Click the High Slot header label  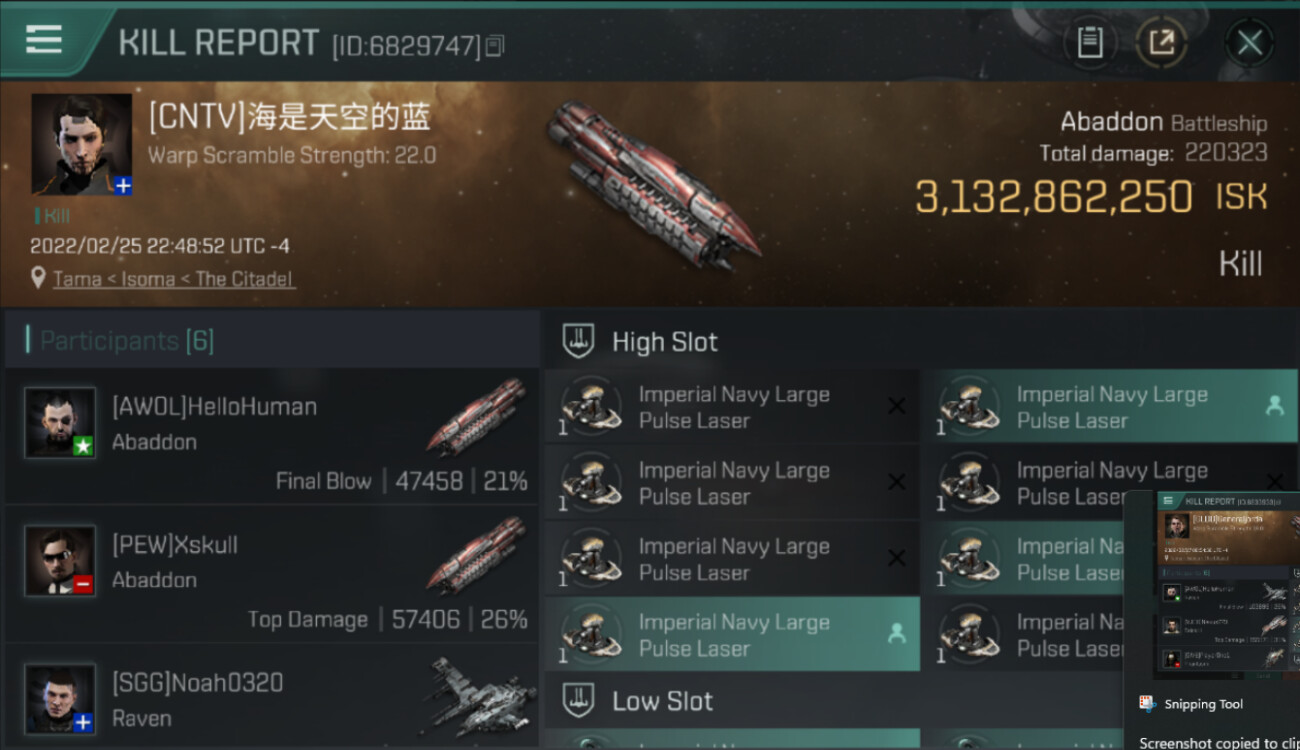point(664,342)
